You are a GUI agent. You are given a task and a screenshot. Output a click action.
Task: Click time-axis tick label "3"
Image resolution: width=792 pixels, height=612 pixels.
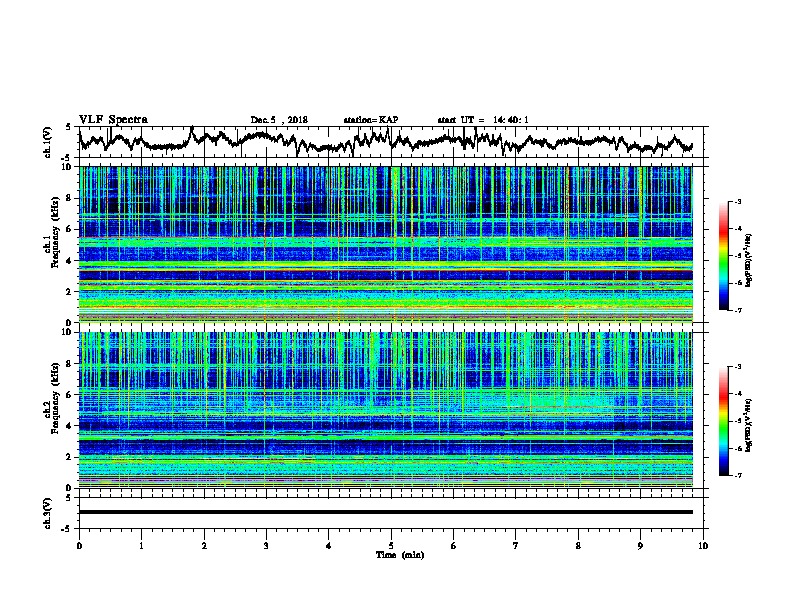point(266,546)
